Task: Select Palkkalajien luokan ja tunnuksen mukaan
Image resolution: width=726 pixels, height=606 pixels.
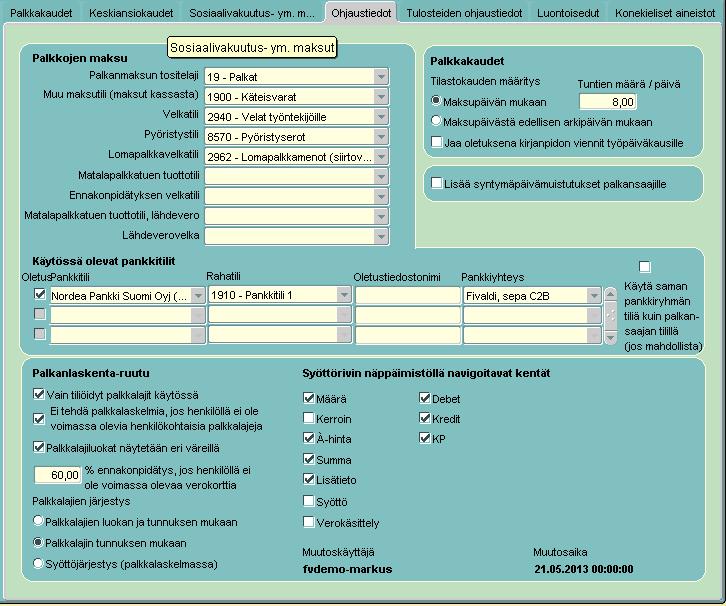Action: click(38, 520)
